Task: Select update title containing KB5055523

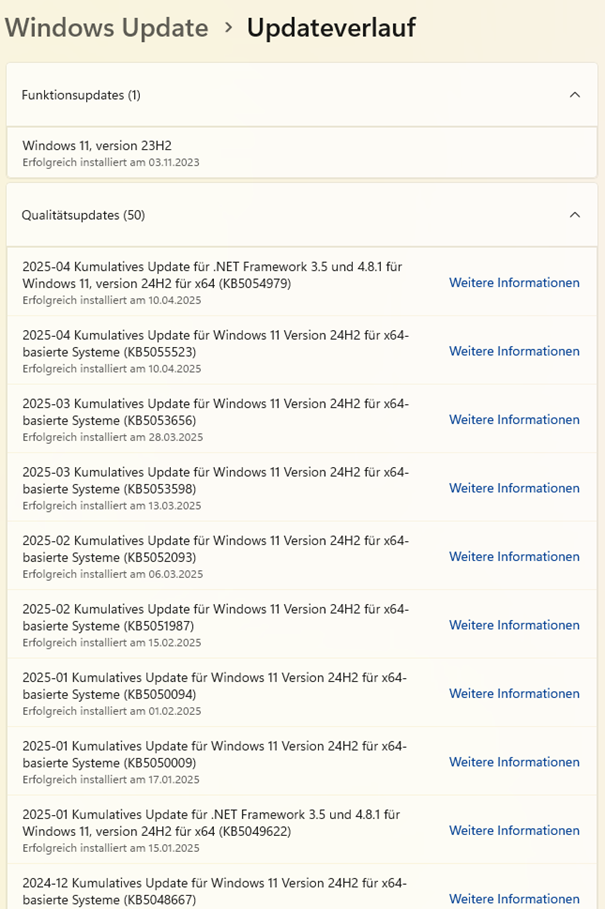Action: click(x=216, y=343)
